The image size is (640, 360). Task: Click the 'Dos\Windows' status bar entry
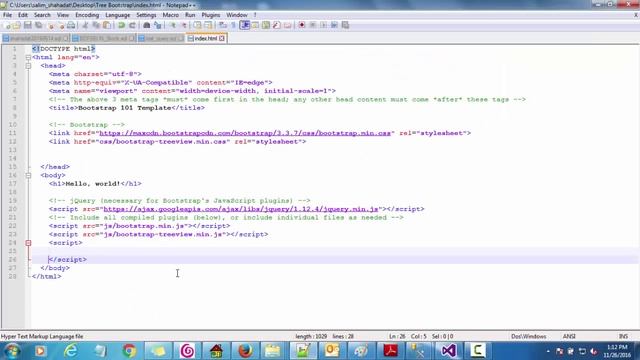529,336
